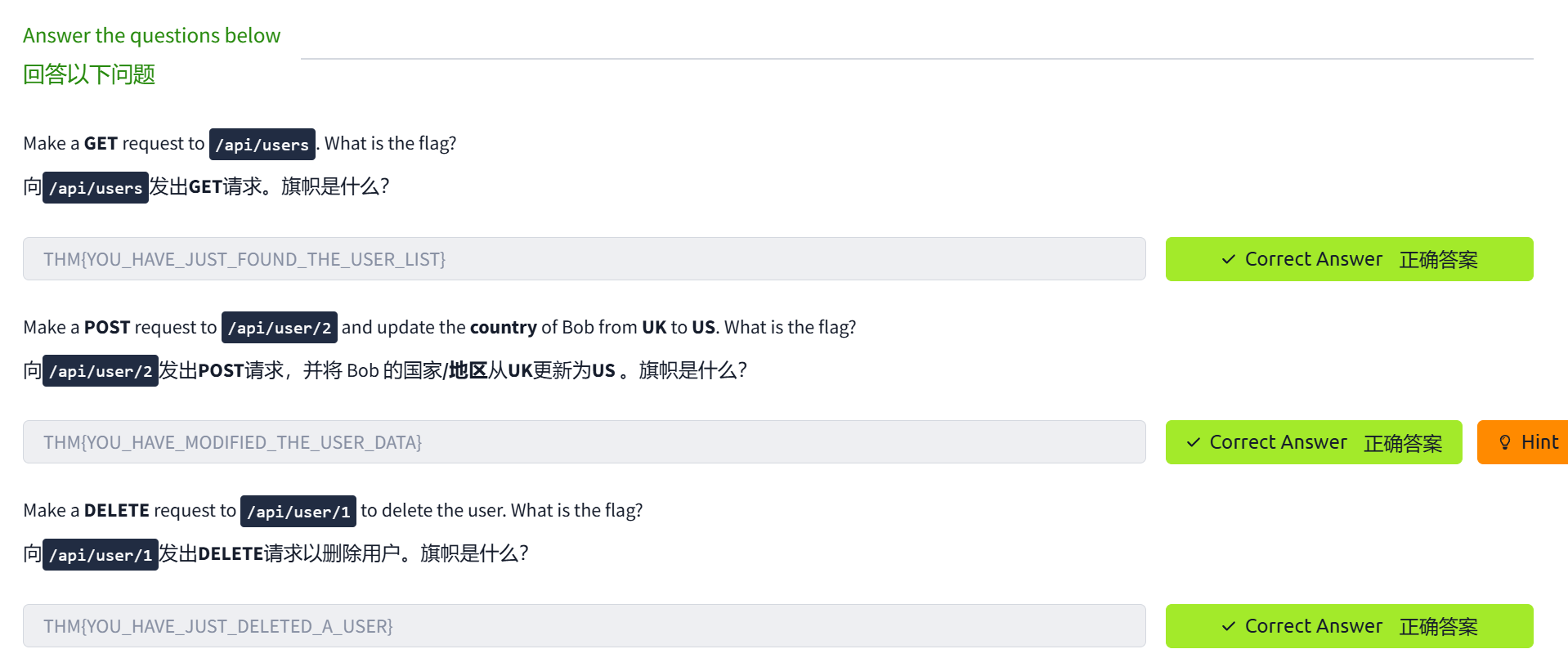The height and width of the screenshot is (658, 1568).
Task: Click the bold word "DELETE" in the English question
Action: tap(116, 511)
